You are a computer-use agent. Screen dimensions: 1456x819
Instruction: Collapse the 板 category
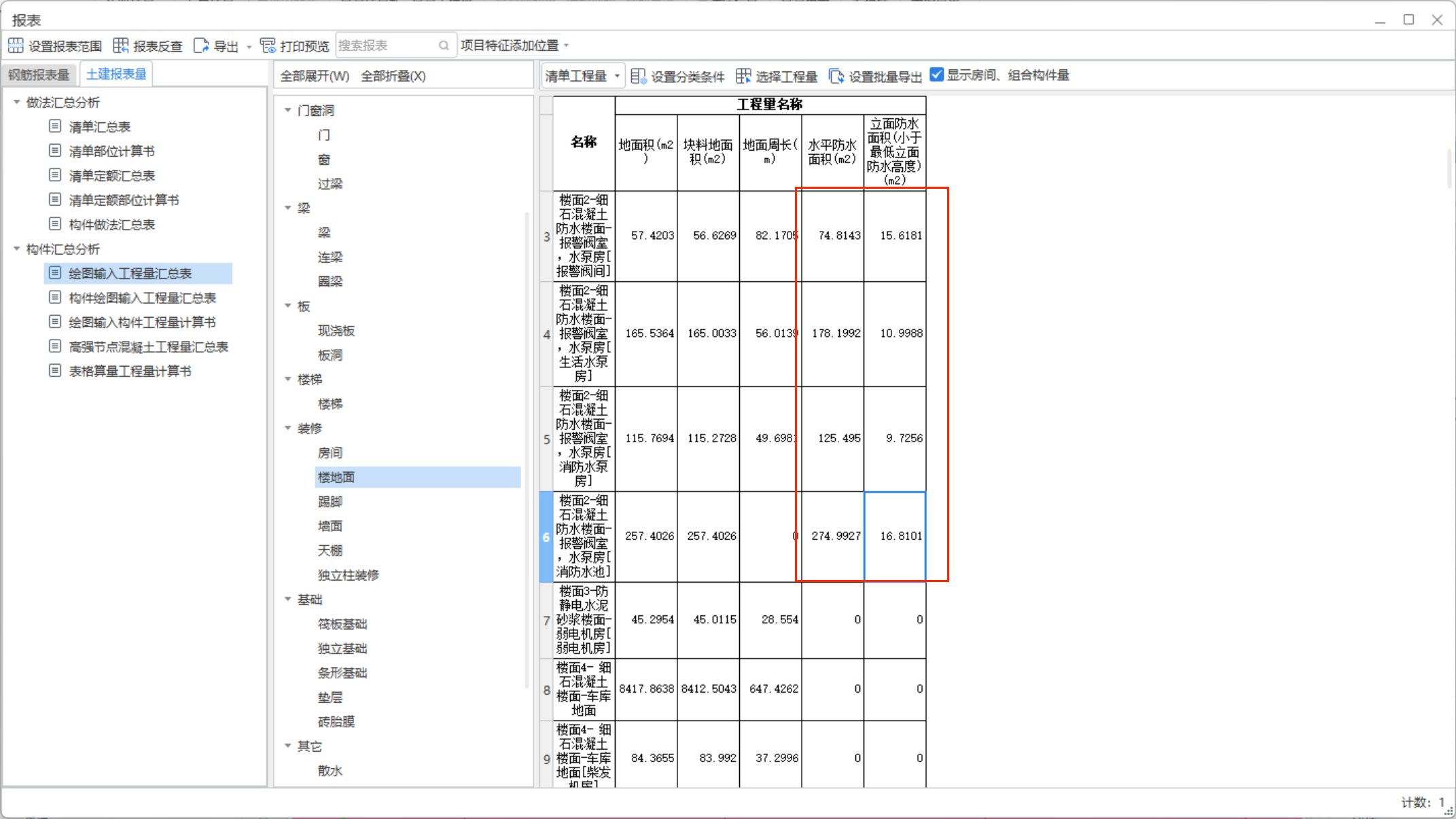coord(288,306)
